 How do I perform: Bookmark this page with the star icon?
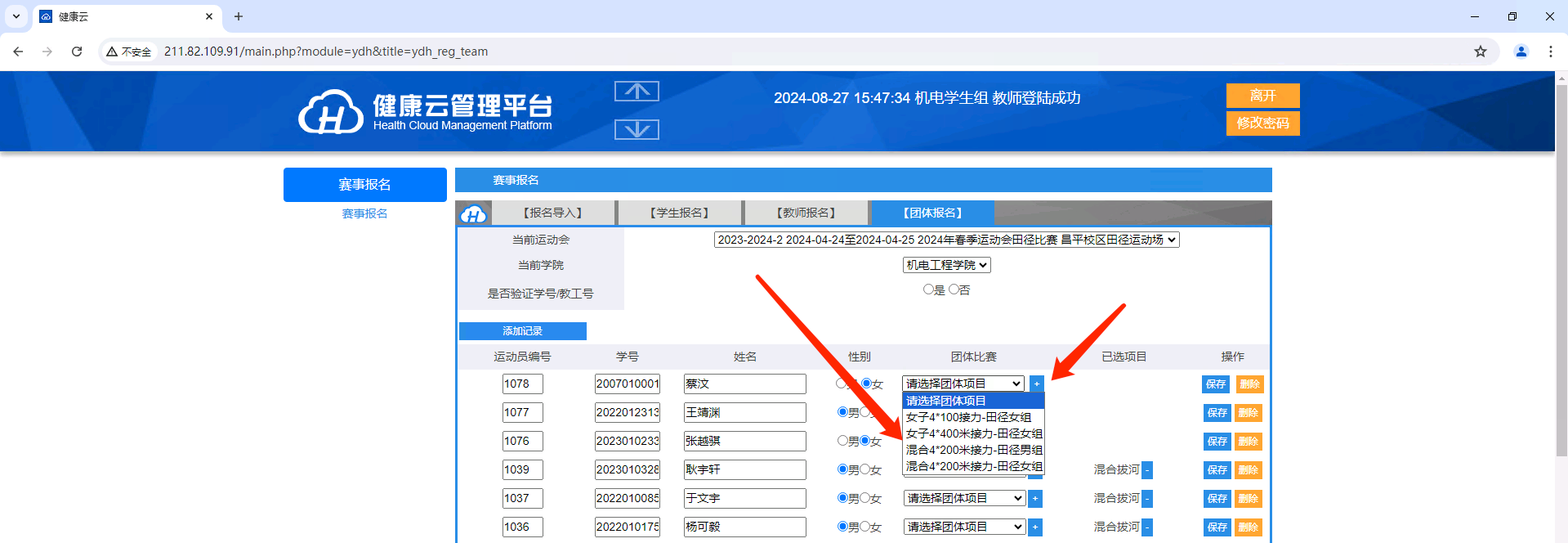click(x=1480, y=52)
